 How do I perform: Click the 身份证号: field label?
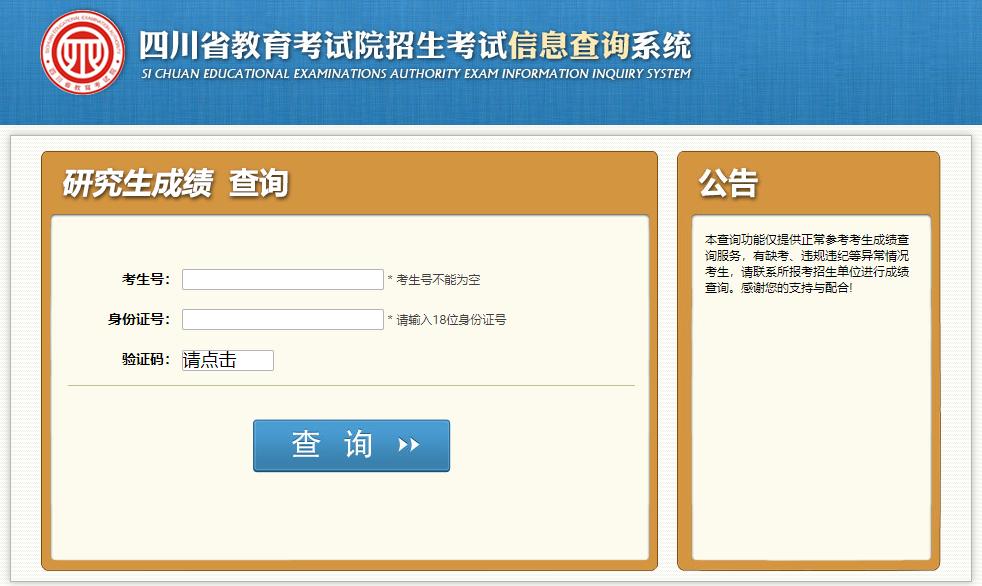pos(139,319)
